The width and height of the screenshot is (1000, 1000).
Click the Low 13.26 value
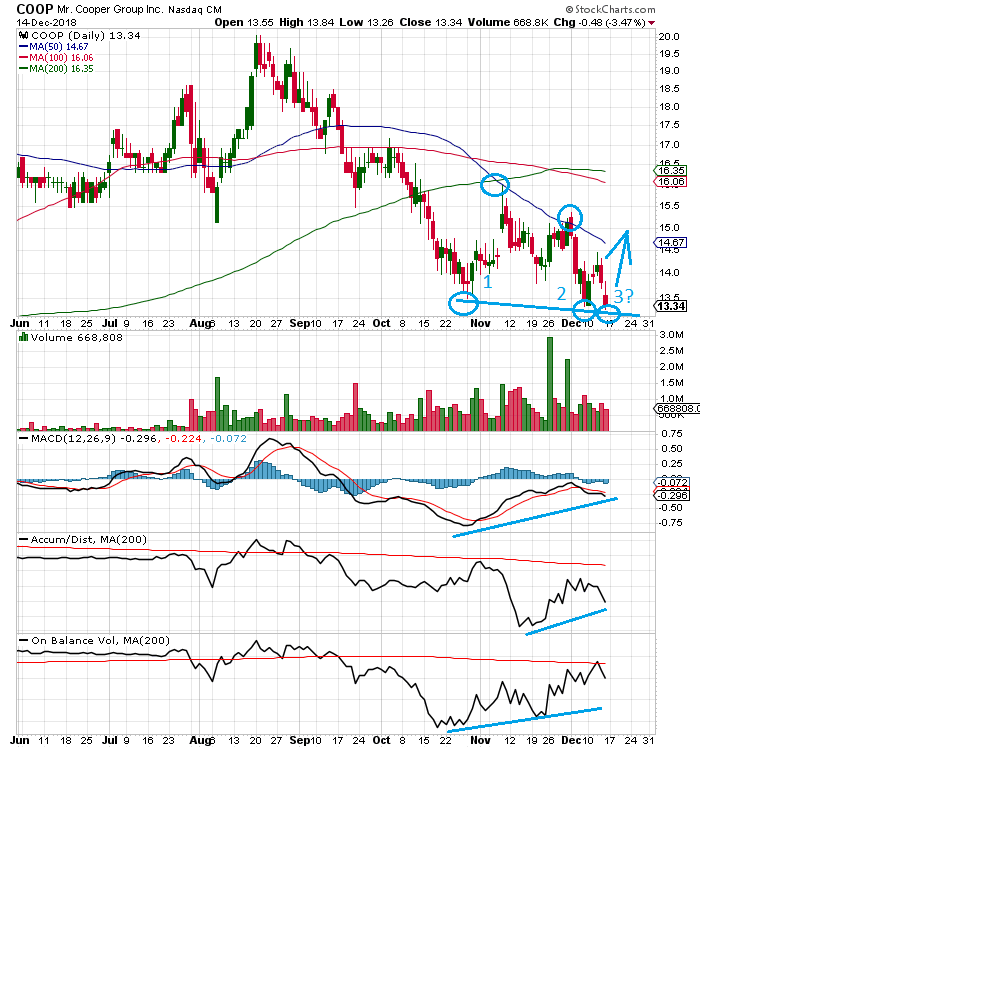(367, 22)
